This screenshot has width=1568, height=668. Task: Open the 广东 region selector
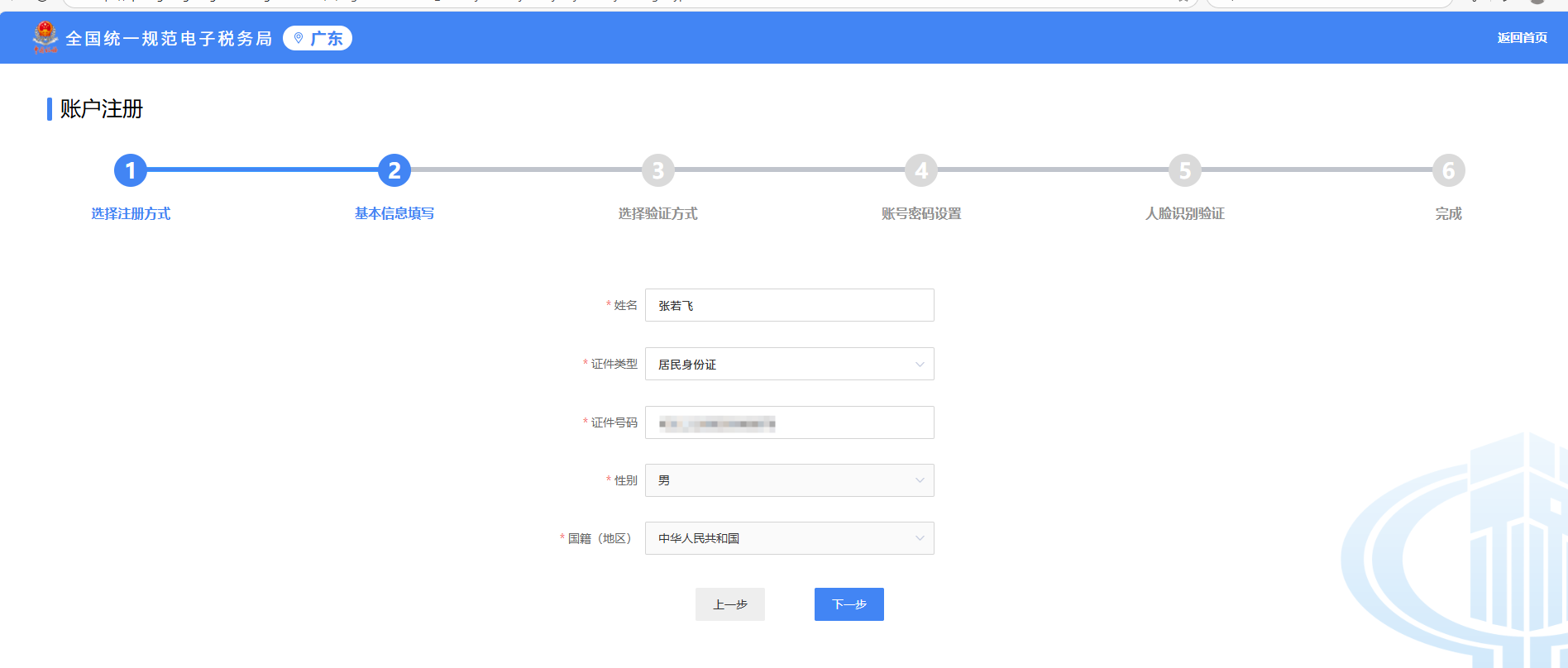tap(318, 38)
